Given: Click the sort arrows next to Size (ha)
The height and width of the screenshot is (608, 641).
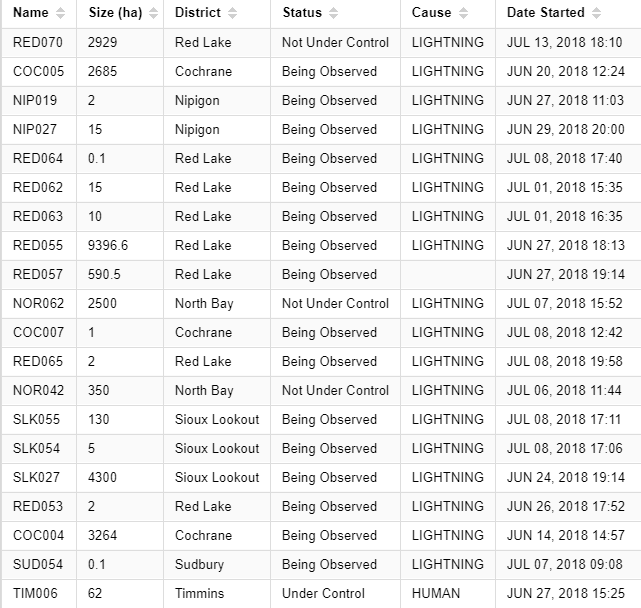Looking at the screenshot, I should pyautogui.click(x=153, y=13).
